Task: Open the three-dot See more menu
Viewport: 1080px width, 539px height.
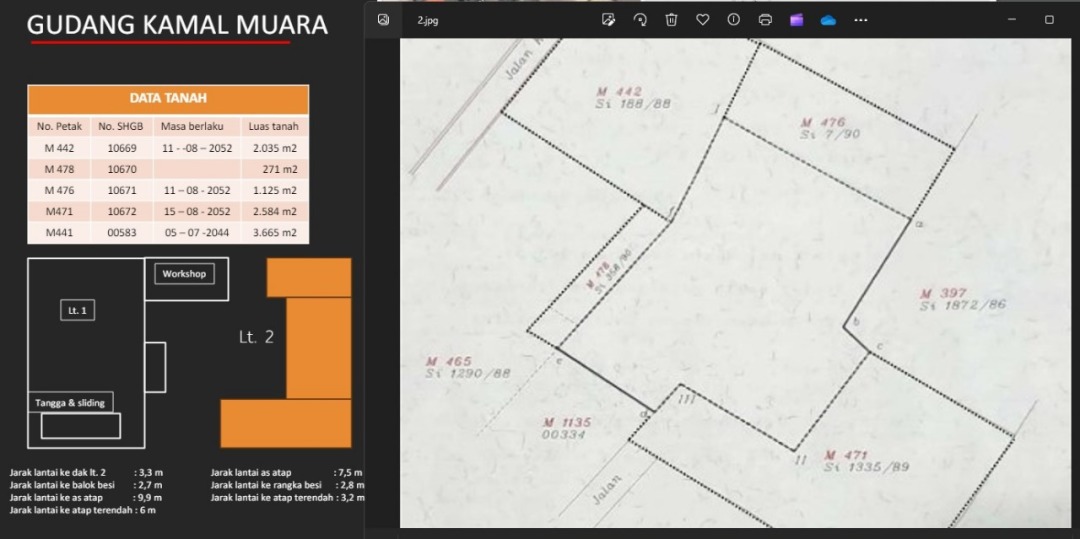Action: click(860, 20)
